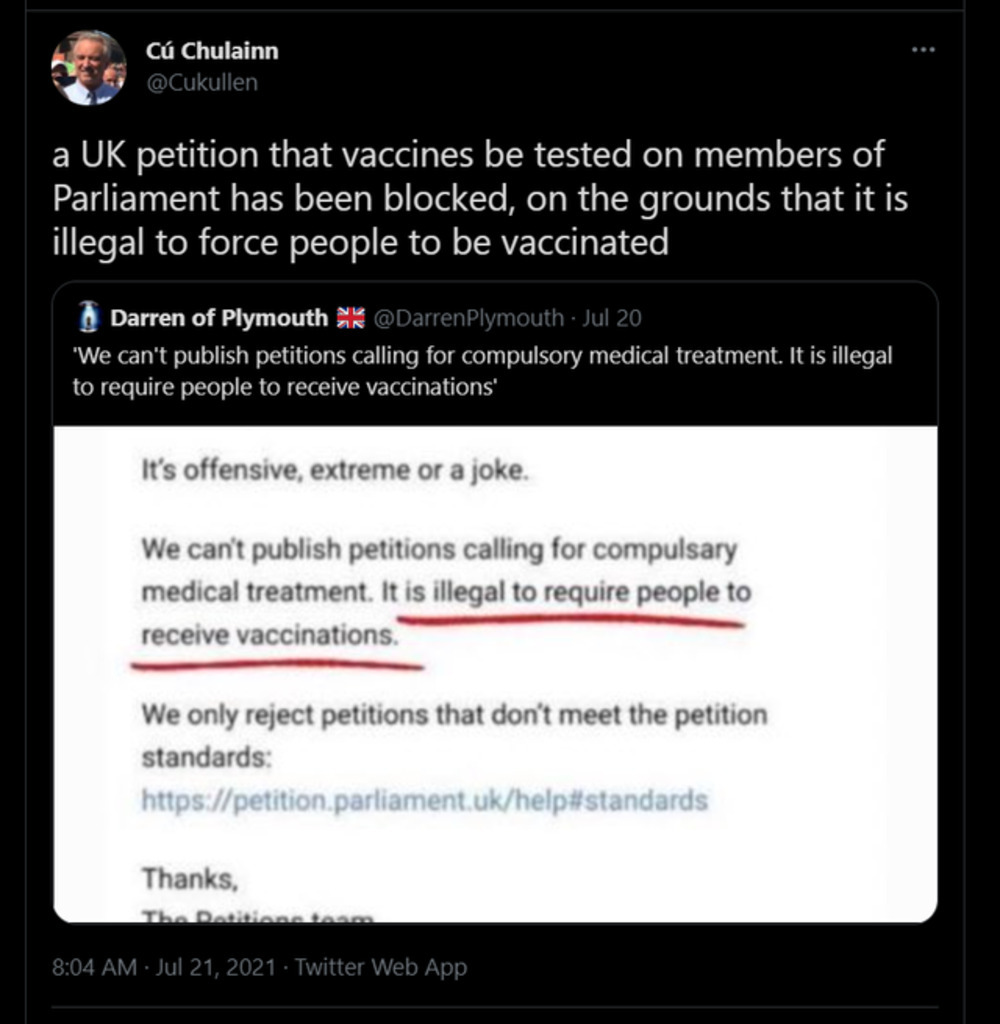Click the underlined "receive vaccinations" text

coord(268,634)
